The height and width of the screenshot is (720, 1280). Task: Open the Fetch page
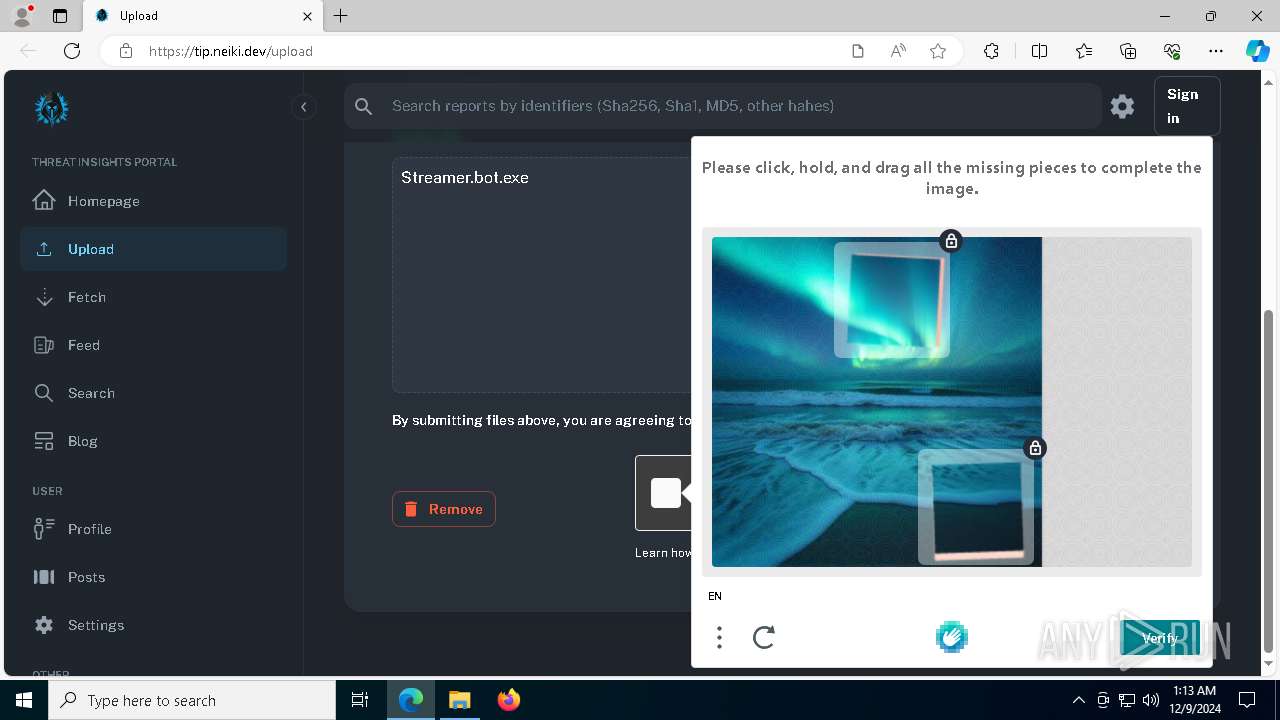click(153, 297)
